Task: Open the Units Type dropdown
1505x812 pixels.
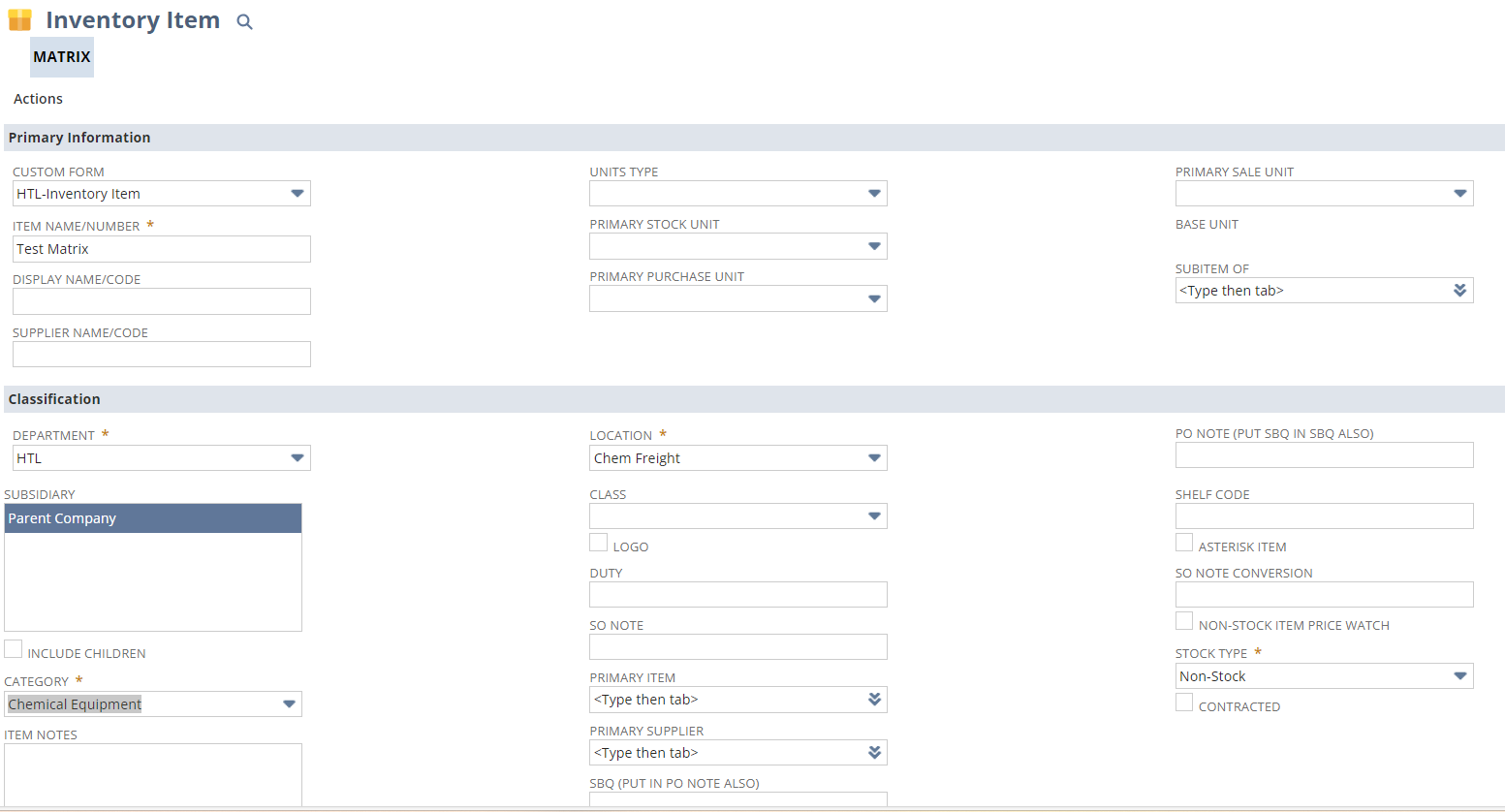Action: tap(874, 194)
